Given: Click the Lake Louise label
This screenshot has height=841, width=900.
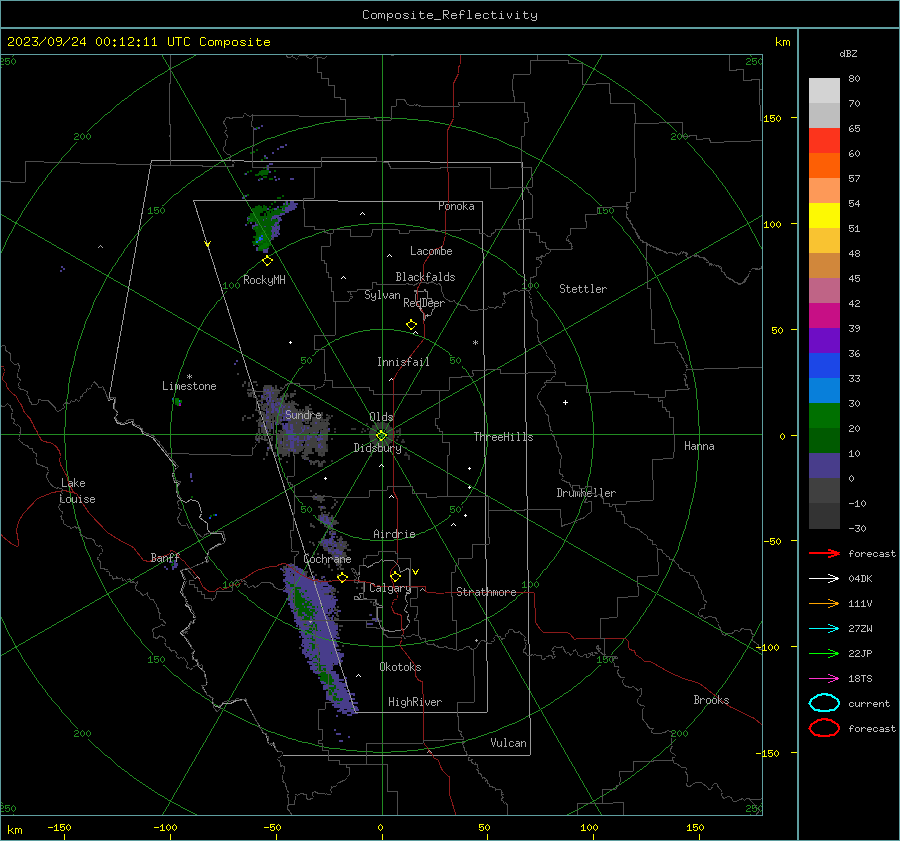Looking at the screenshot, I should [x=77, y=491].
